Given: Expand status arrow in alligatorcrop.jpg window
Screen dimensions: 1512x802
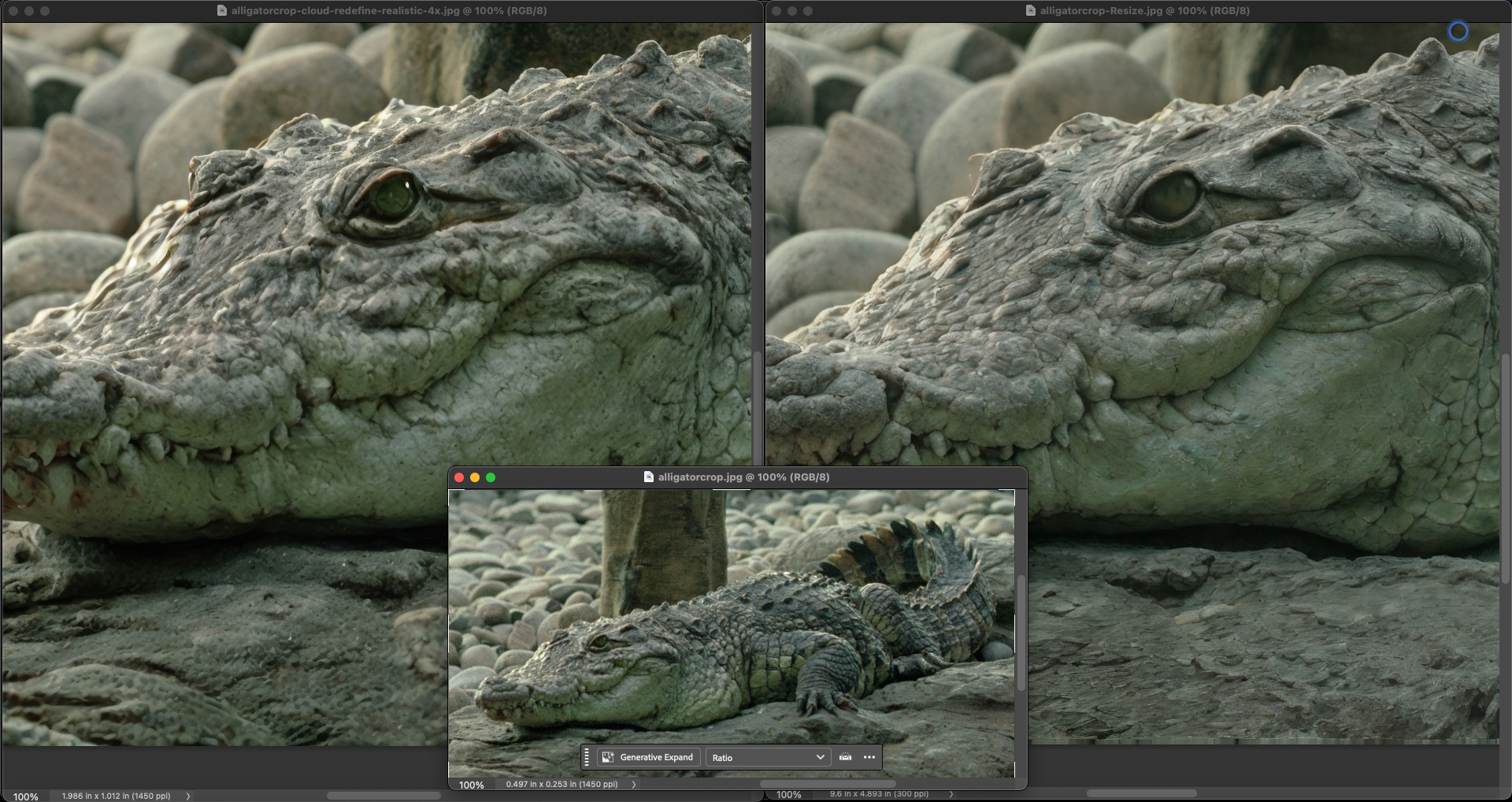Looking at the screenshot, I should [634, 785].
